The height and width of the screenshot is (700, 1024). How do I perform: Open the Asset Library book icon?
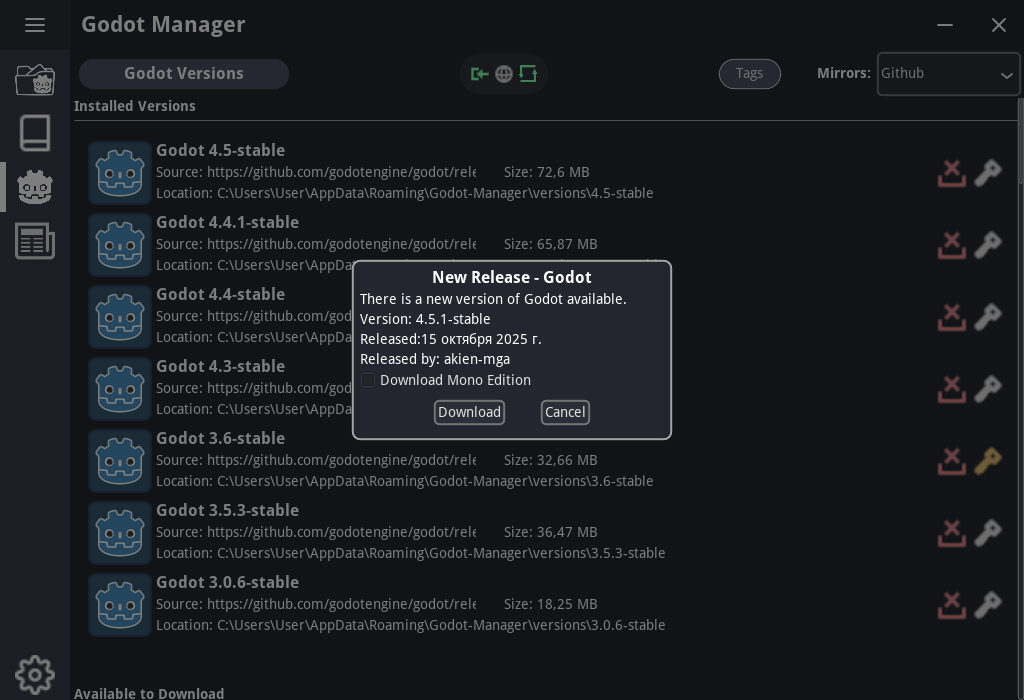pos(35,133)
